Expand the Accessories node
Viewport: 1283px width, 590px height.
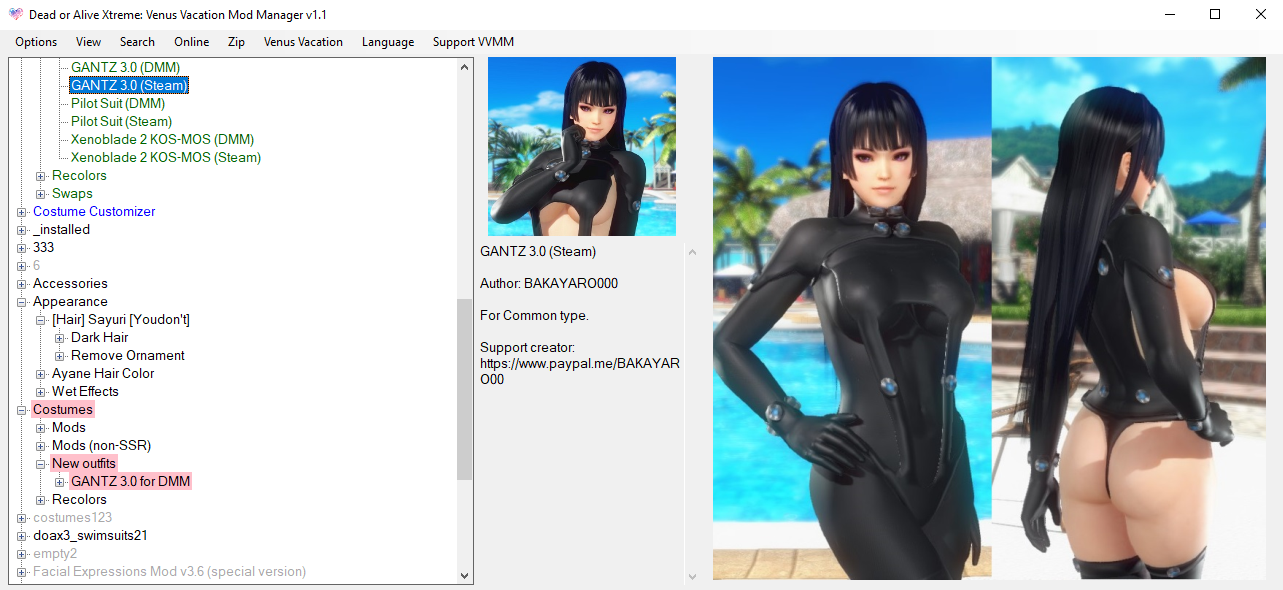[x=22, y=284]
